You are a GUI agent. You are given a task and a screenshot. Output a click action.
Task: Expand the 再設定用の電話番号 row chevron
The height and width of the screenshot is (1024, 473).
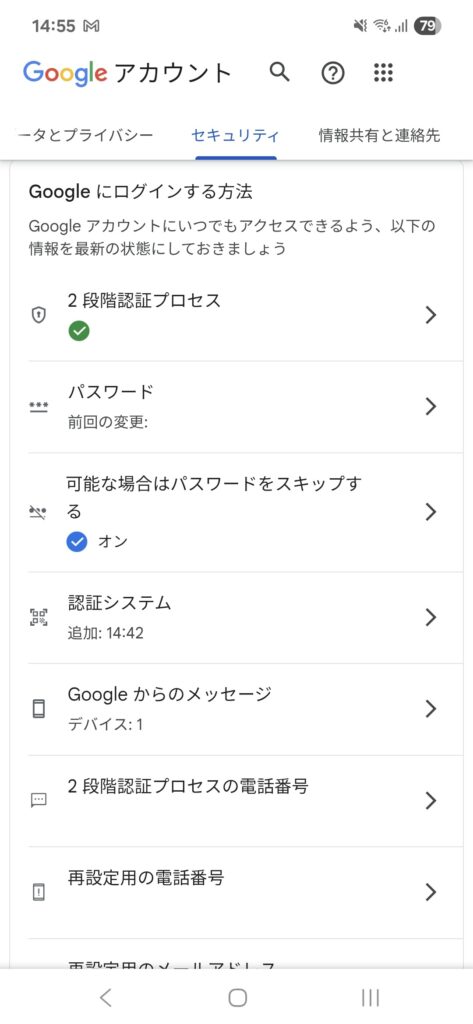click(431, 892)
